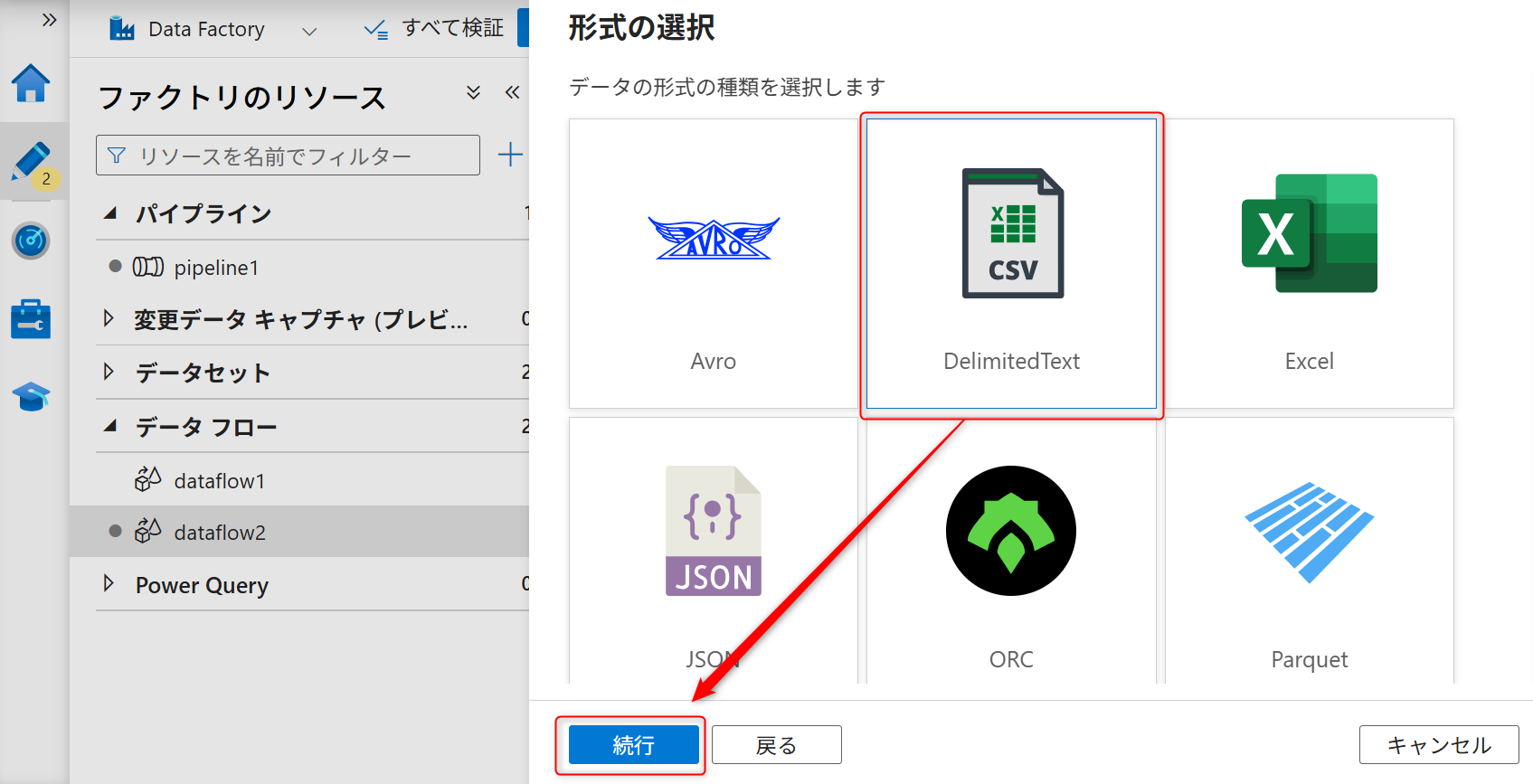
Task: Click the 戻る back button
Action: point(776,745)
